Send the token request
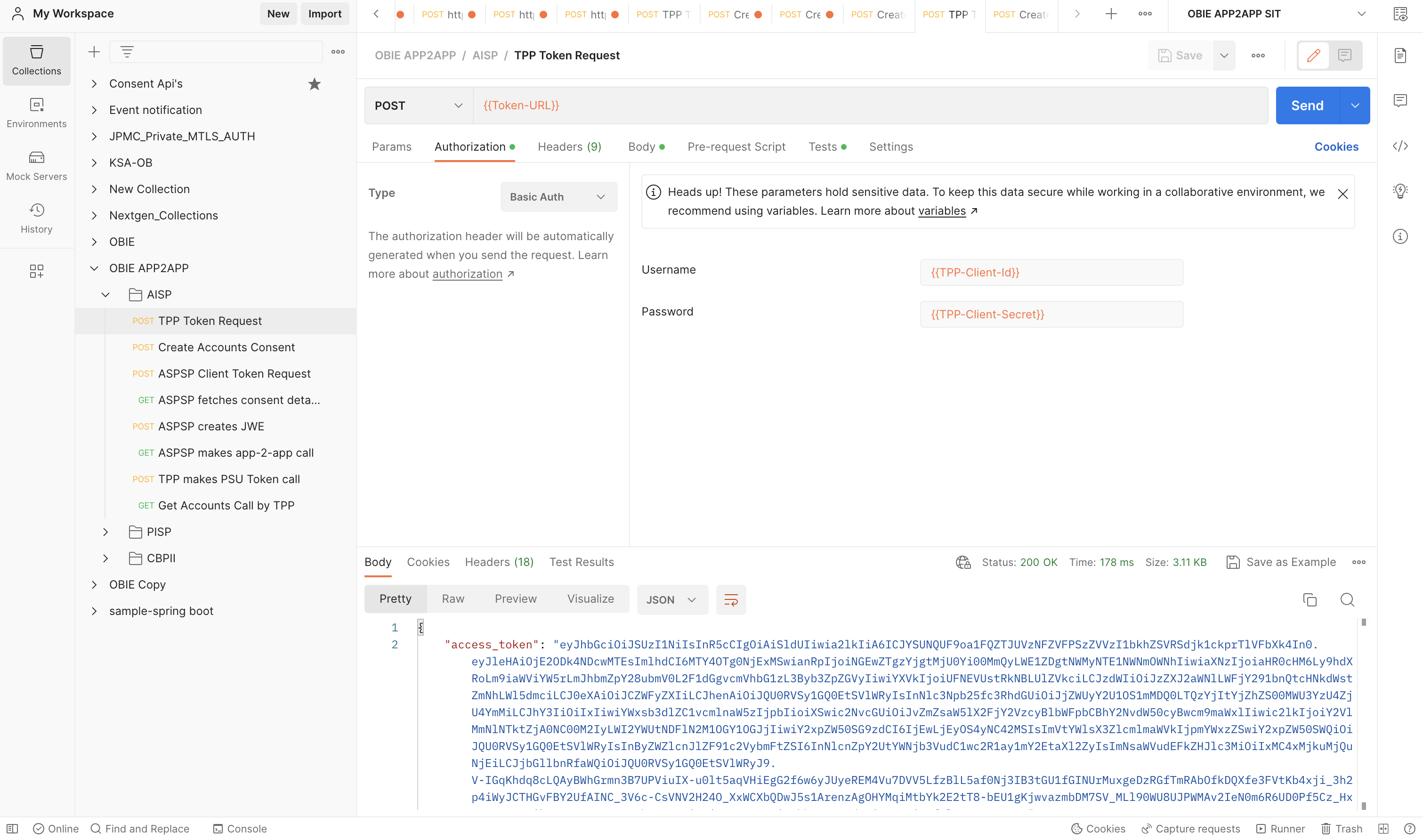The image size is (1423, 840). pos(1306,106)
